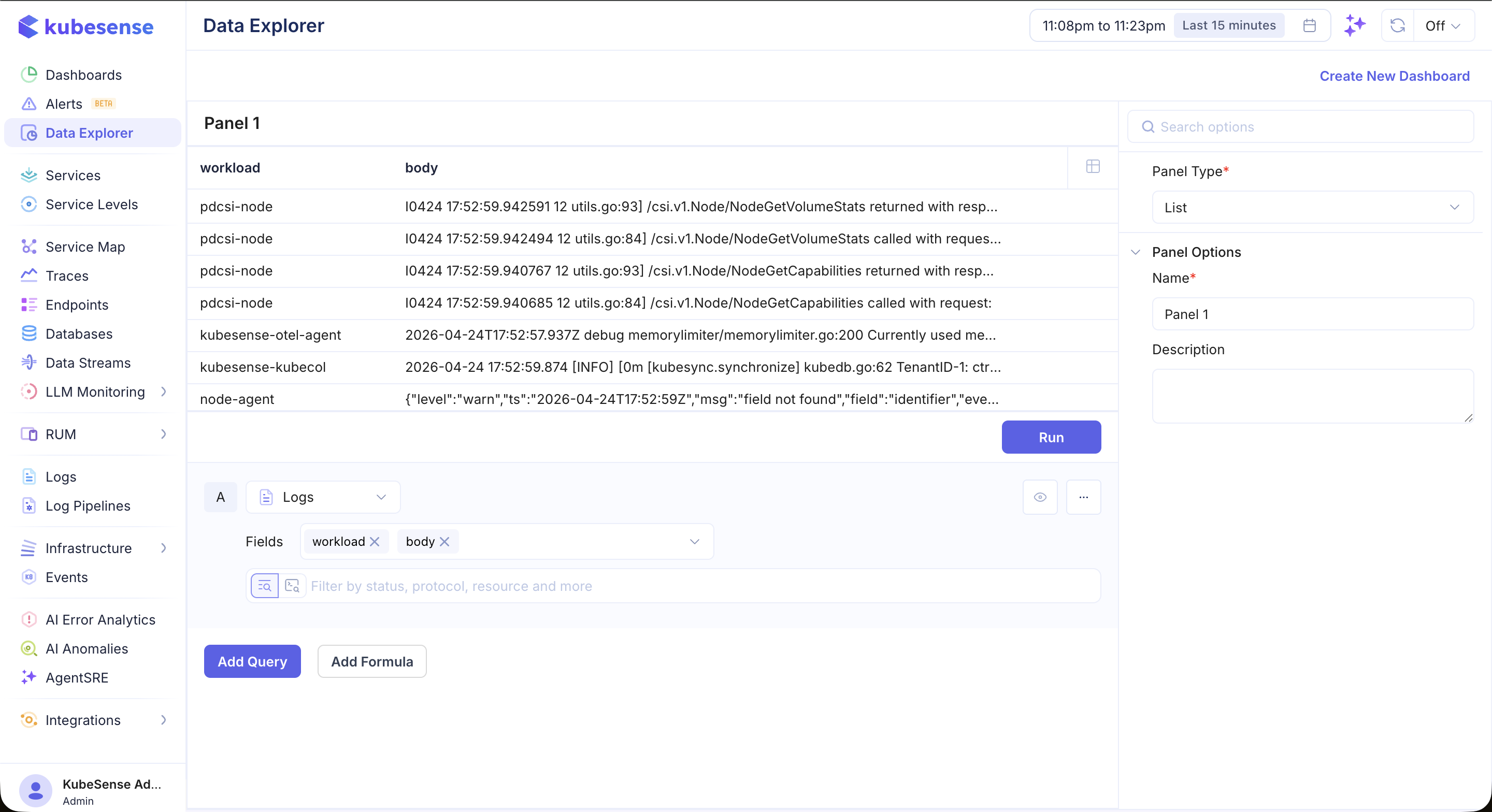Screen dimensions: 1492x812
Task: Click the Endpoints icon in sidebar
Action: [x=28, y=304]
